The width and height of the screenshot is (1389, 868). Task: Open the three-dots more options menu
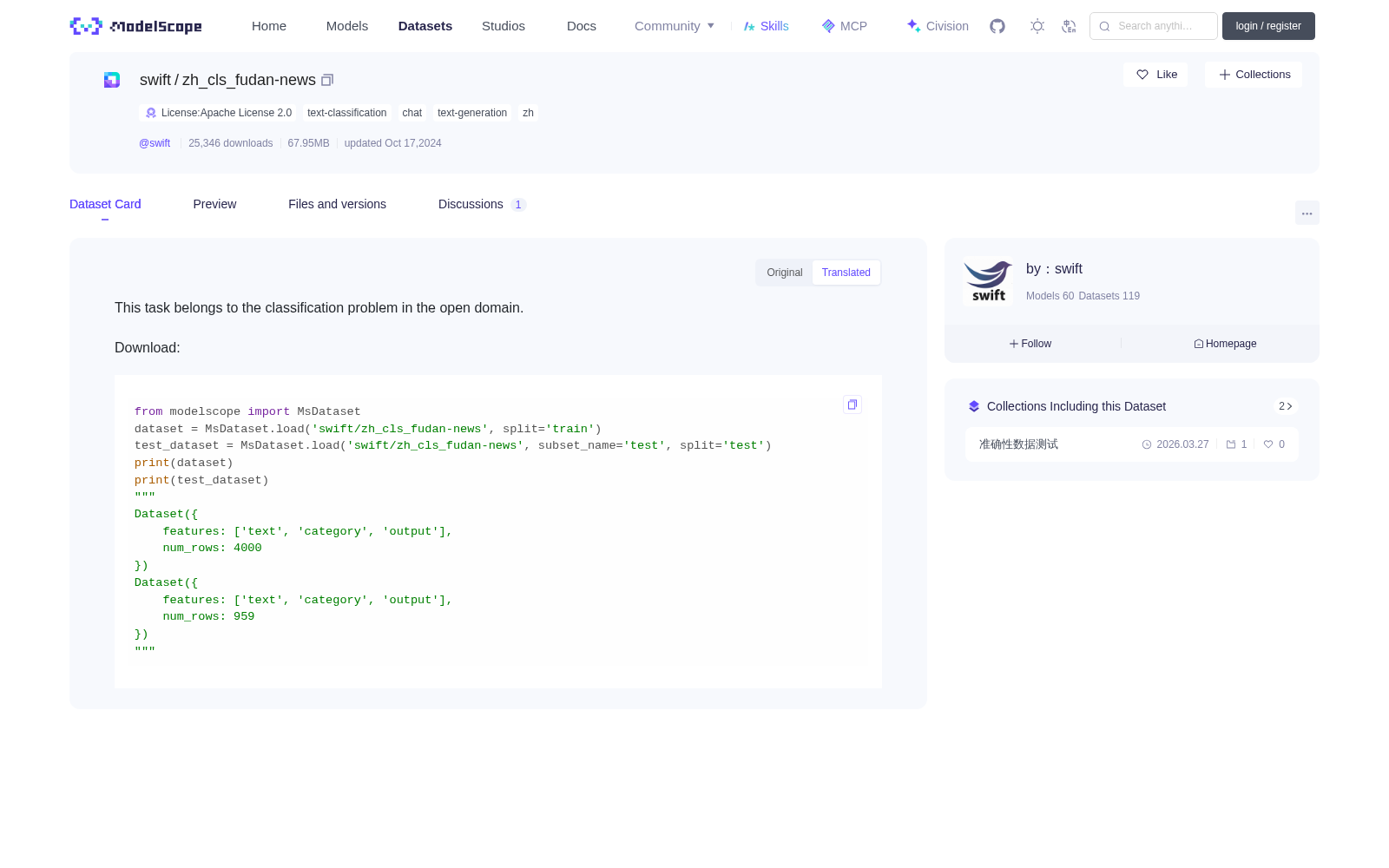[1307, 213]
